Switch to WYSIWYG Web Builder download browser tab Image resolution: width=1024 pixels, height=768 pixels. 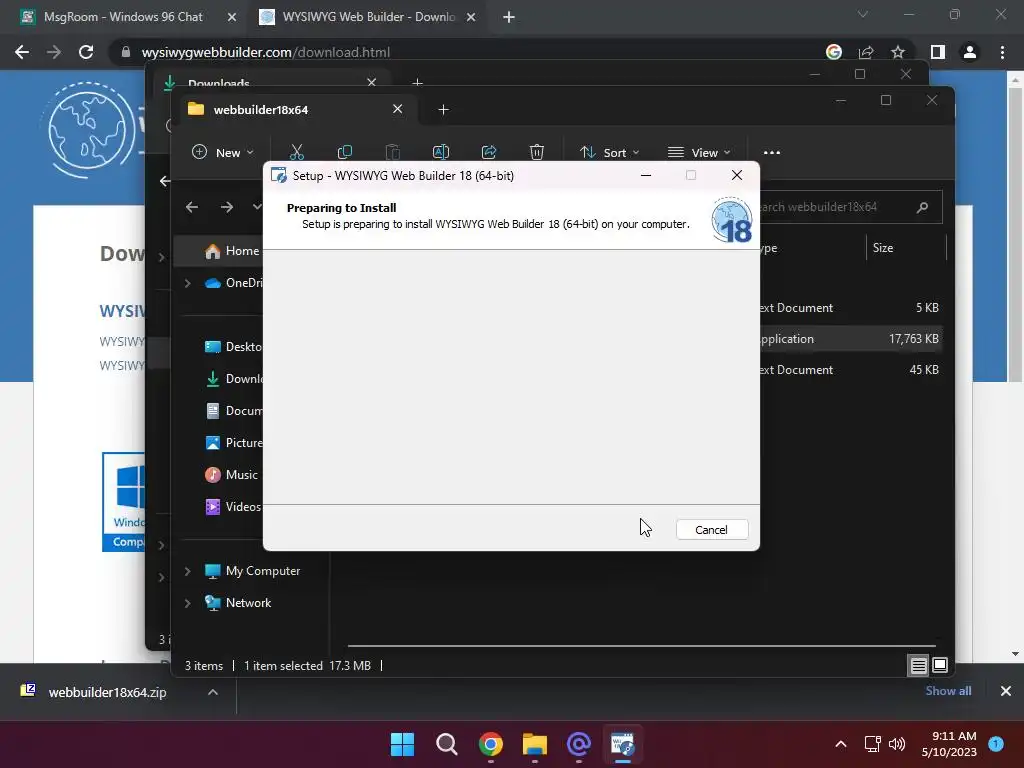tap(368, 17)
